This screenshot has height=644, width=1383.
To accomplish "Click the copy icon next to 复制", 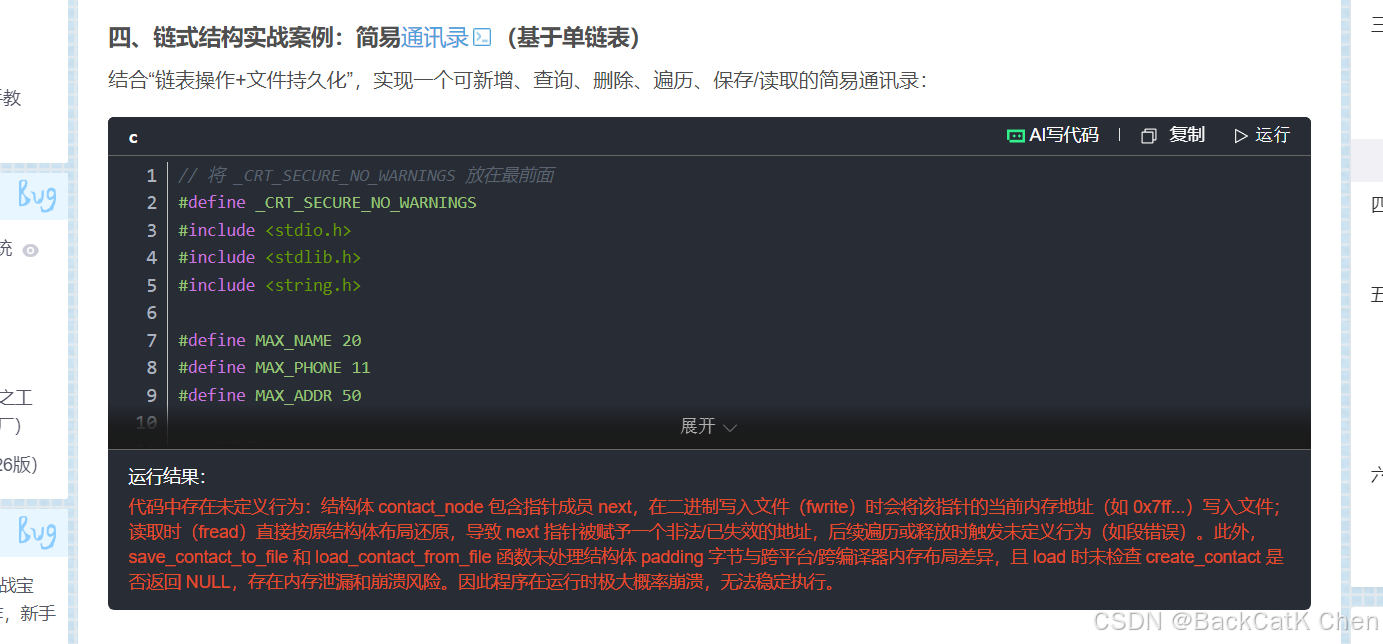I will coord(1148,134).
